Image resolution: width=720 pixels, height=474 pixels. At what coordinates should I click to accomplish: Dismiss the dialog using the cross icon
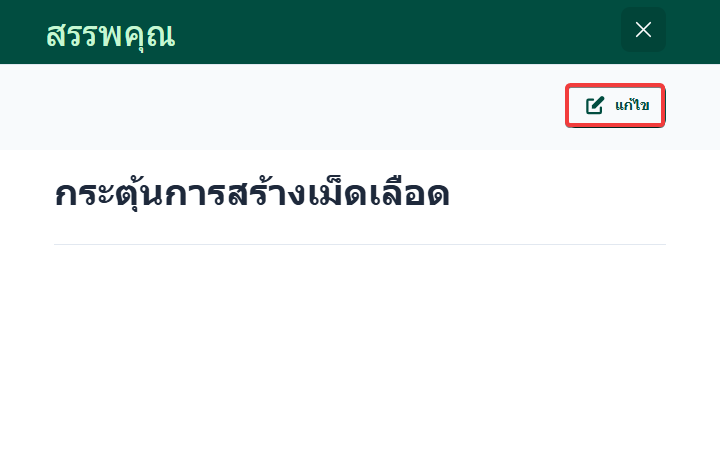coord(643,30)
